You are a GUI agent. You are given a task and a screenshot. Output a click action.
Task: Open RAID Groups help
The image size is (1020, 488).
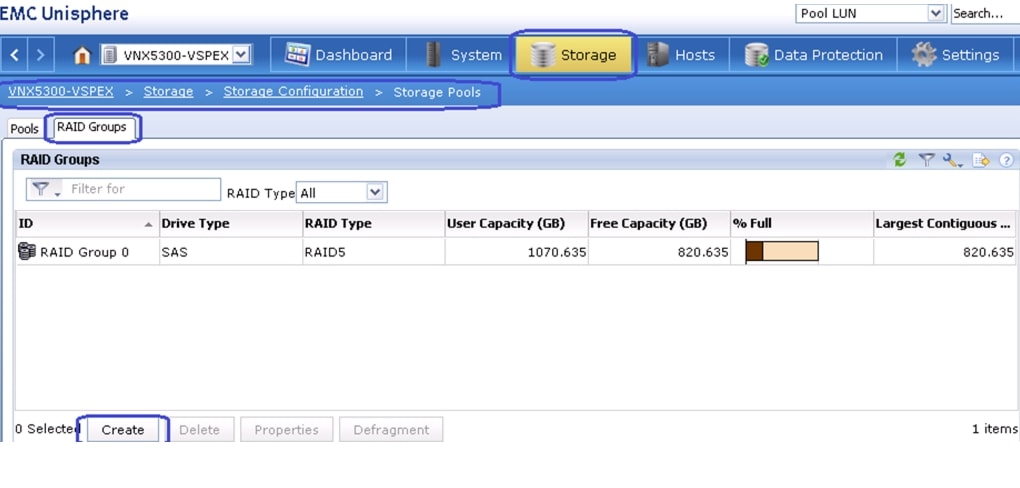pyautogui.click(x=1006, y=160)
